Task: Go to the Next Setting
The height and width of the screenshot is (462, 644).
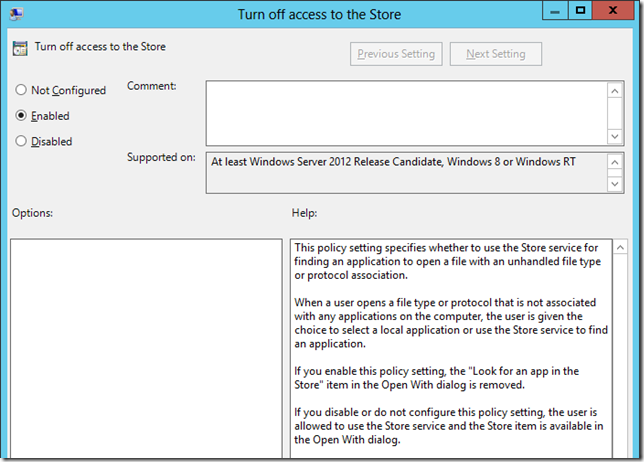Action: coord(495,54)
